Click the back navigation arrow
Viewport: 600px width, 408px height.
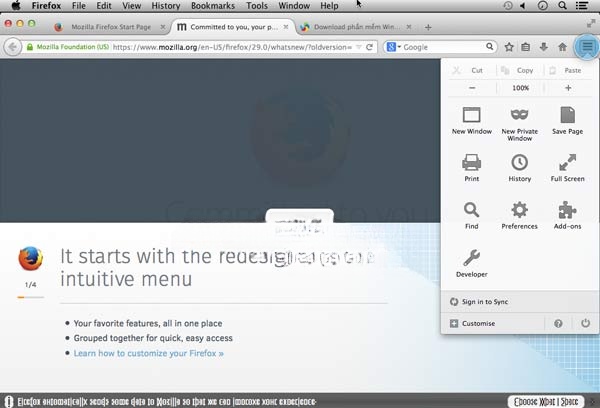pos(13,47)
